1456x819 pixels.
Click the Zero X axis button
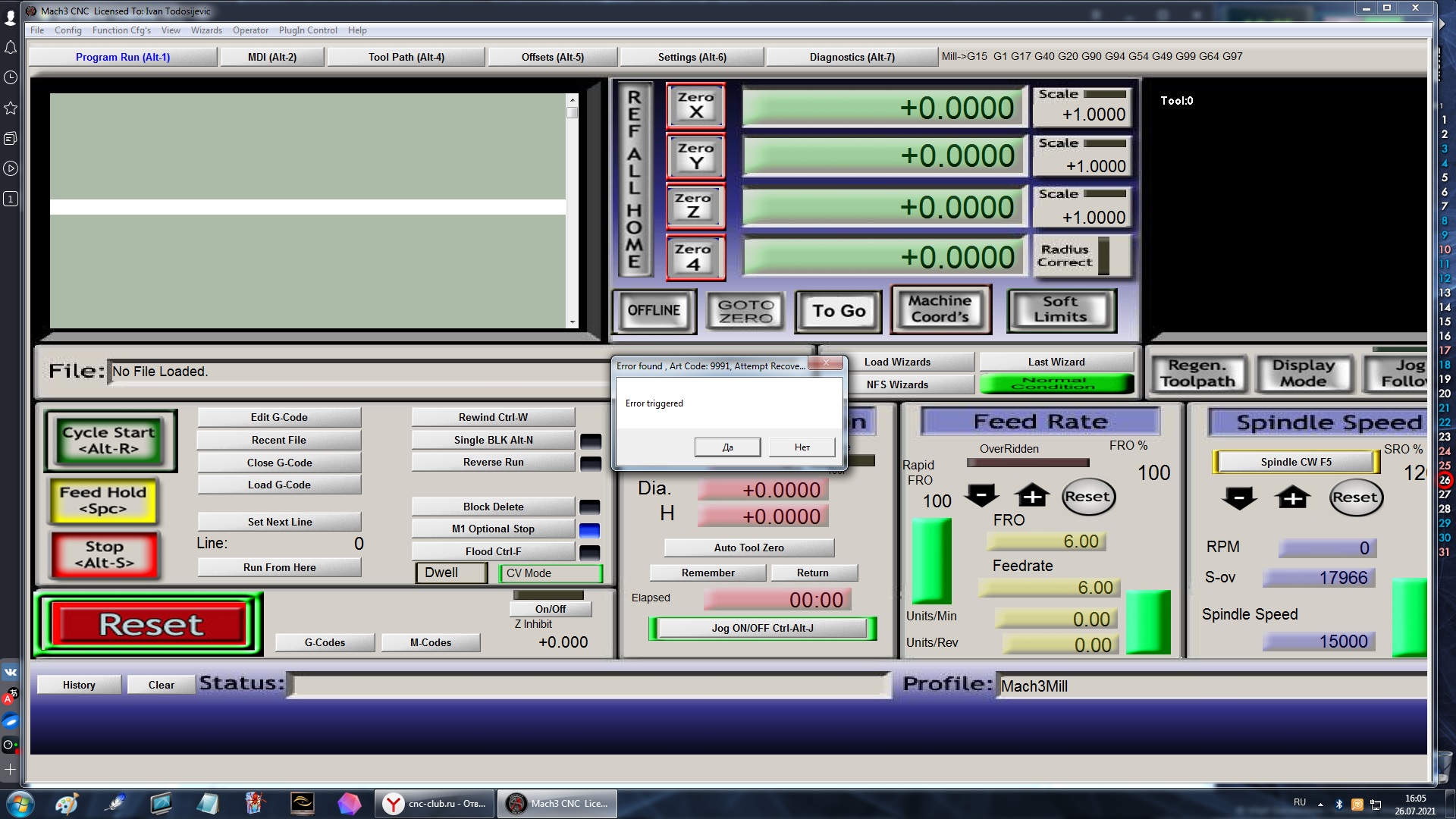click(x=695, y=105)
